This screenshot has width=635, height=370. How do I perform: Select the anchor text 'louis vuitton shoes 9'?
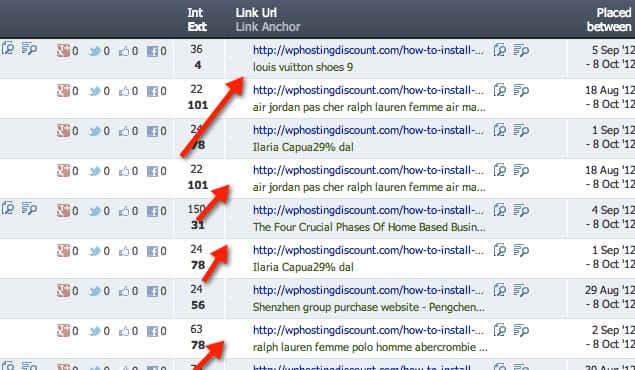(303, 67)
